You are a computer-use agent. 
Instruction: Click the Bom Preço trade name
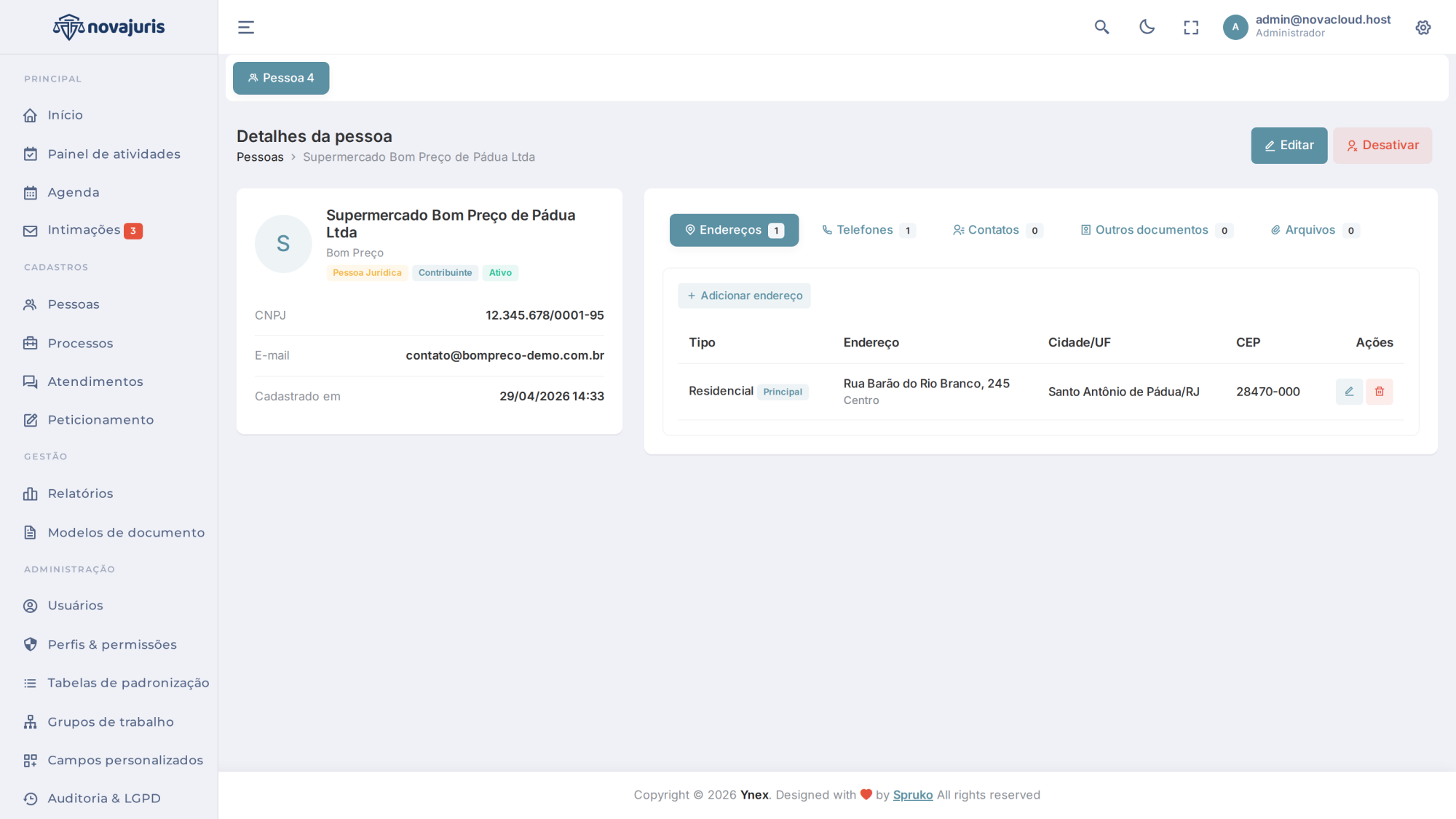tap(355, 253)
